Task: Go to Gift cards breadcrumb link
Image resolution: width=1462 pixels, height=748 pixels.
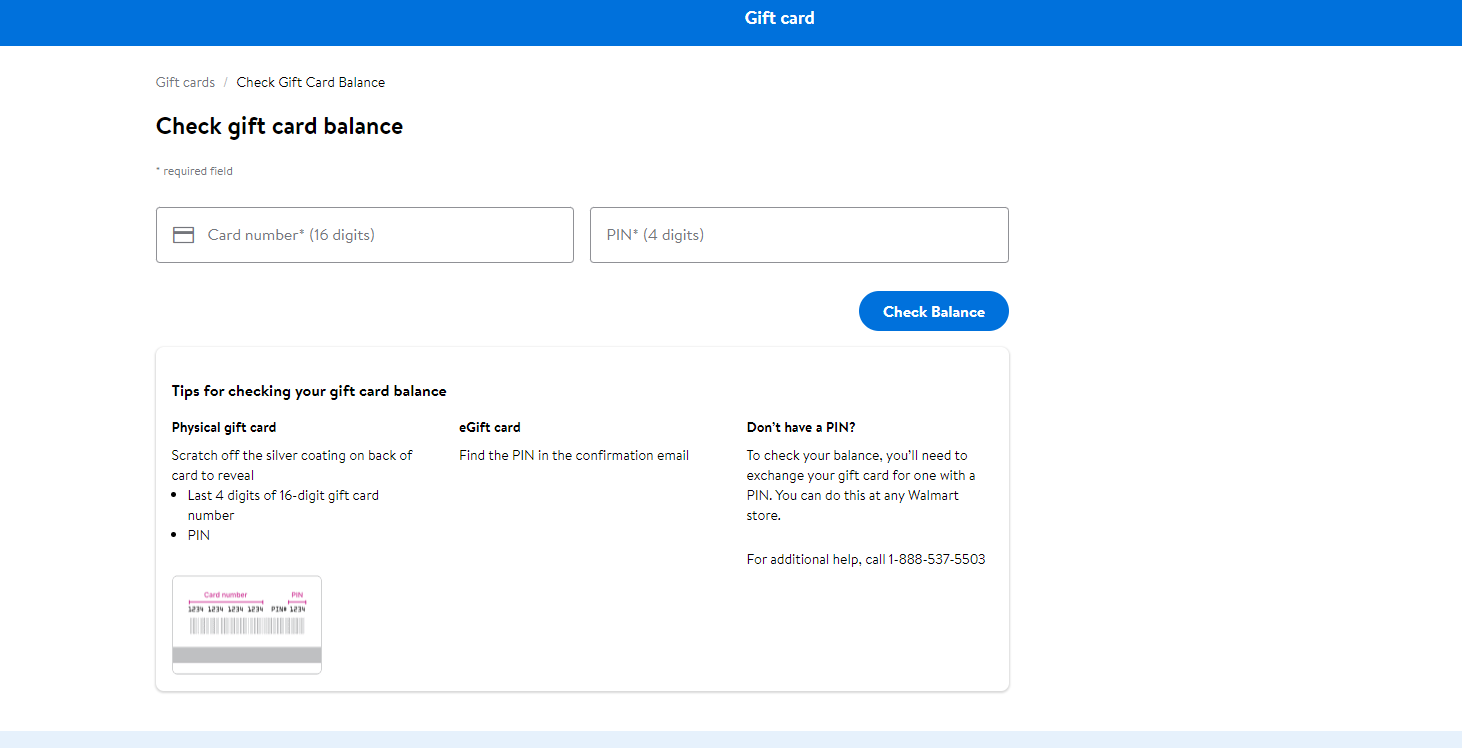Action: tap(185, 82)
